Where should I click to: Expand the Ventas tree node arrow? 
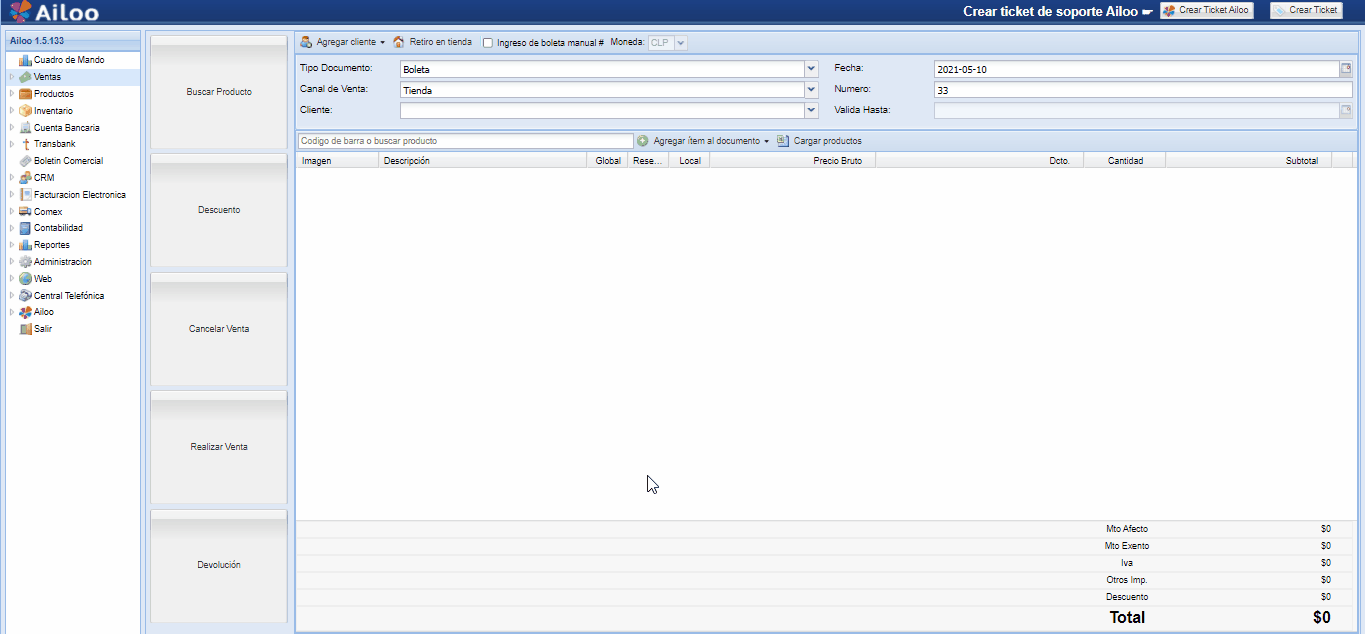click(x=12, y=77)
